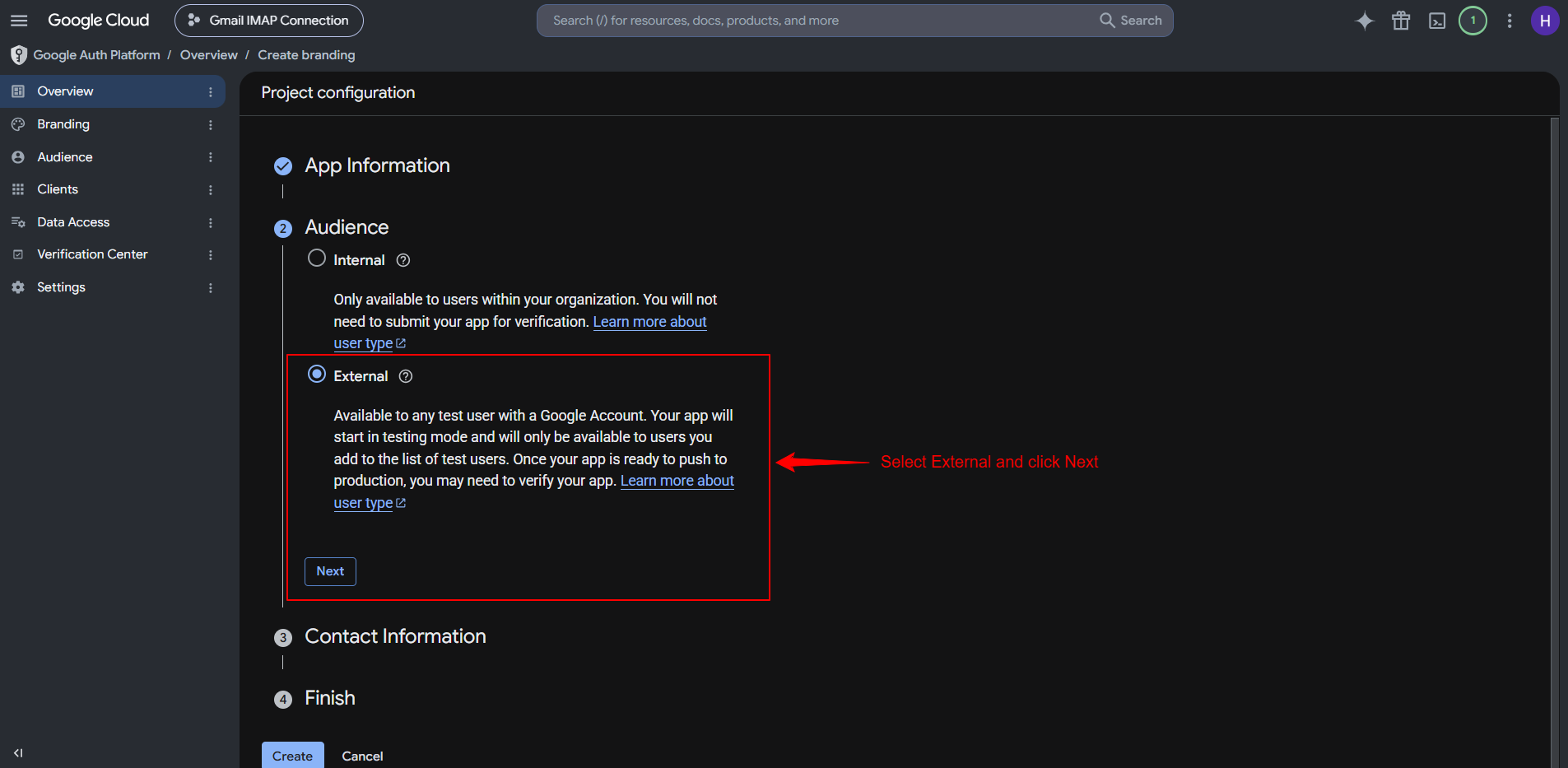Click the Create button
Screen dimensions: 1568x768
[x=293, y=756]
